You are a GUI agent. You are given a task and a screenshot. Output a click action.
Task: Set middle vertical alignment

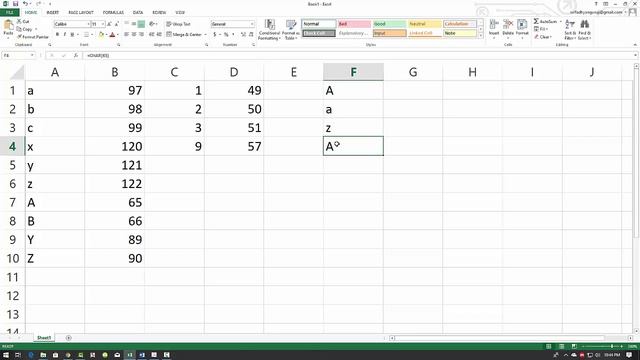click(134, 24)
